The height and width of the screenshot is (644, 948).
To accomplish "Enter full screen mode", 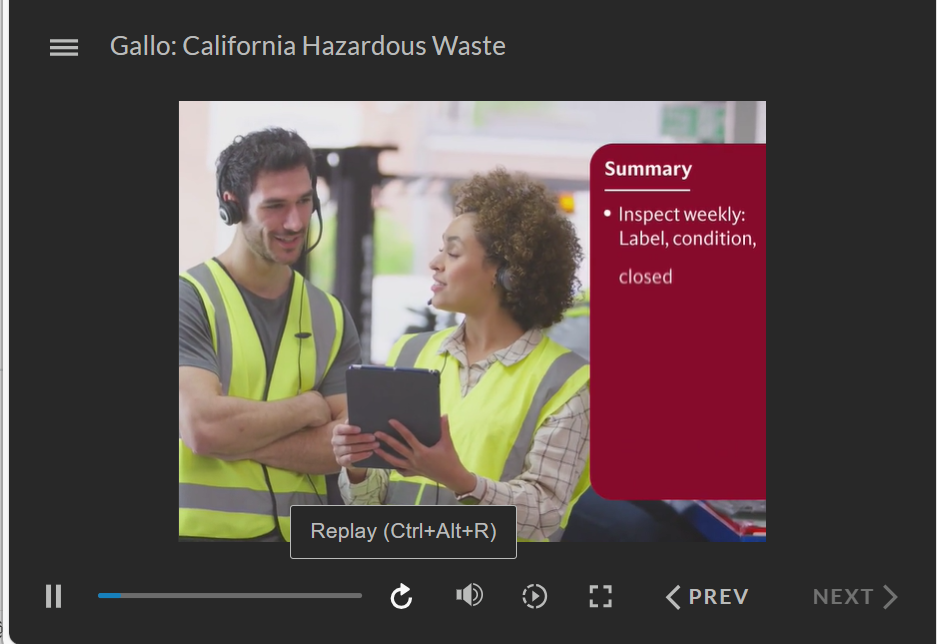I will [600, 596].
